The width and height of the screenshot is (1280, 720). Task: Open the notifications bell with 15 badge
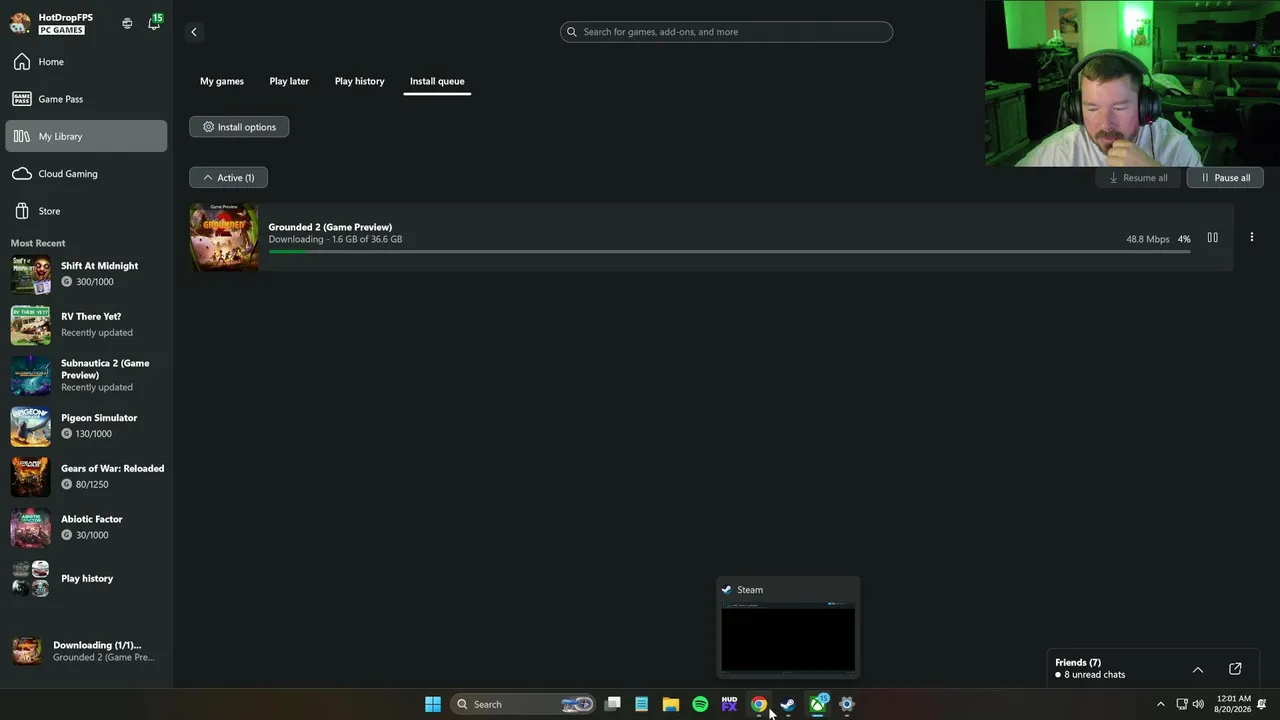coord(154,22)
